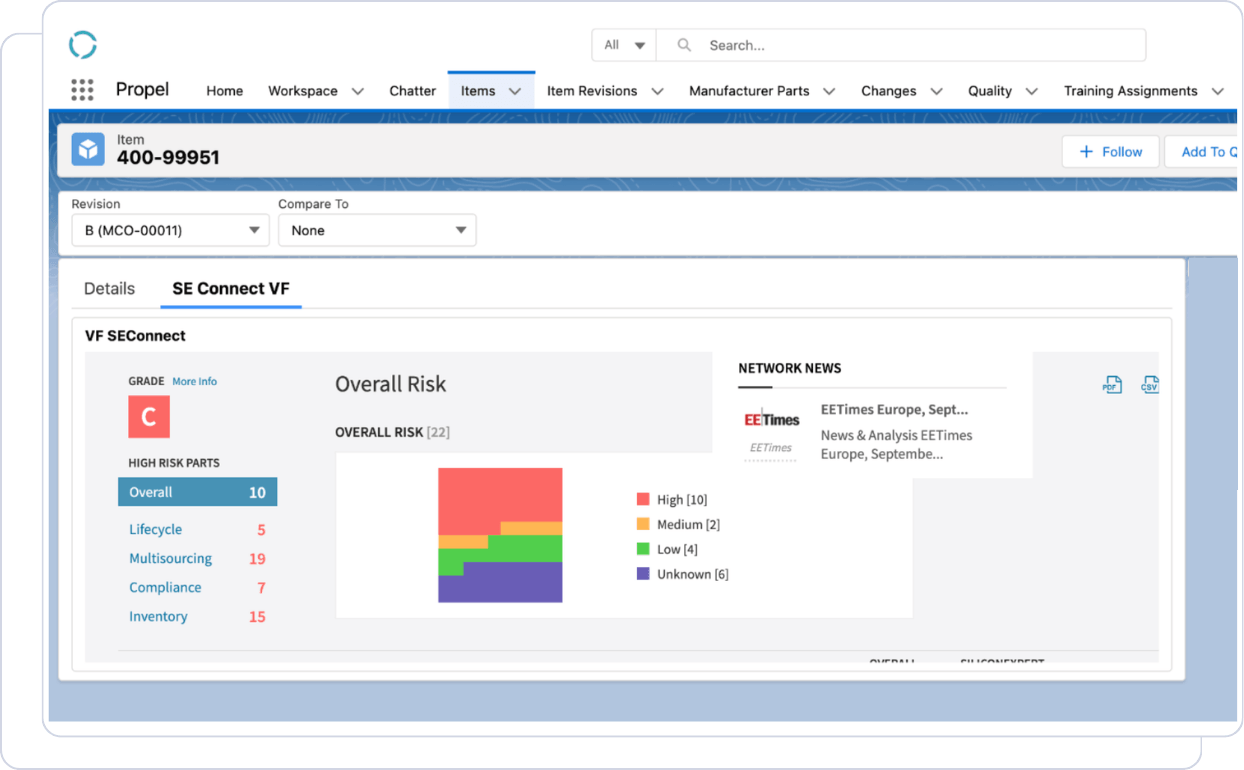Open the Chatter tab
Image resolution: width=1244 pixels, height=770 pixels.
pyautogui.click(x=413, y=91)
